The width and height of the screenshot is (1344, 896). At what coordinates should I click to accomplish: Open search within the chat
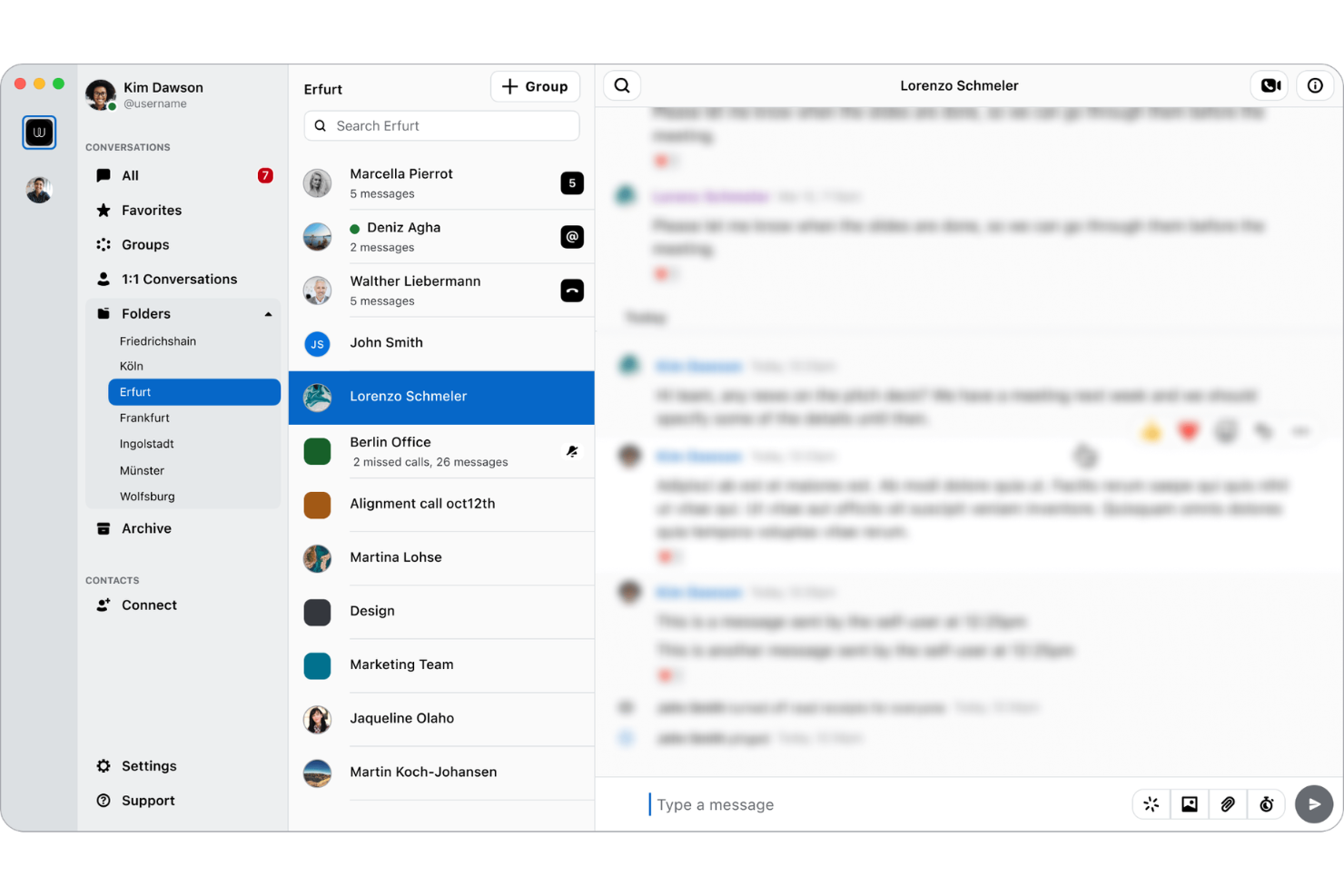pos(621,84)
